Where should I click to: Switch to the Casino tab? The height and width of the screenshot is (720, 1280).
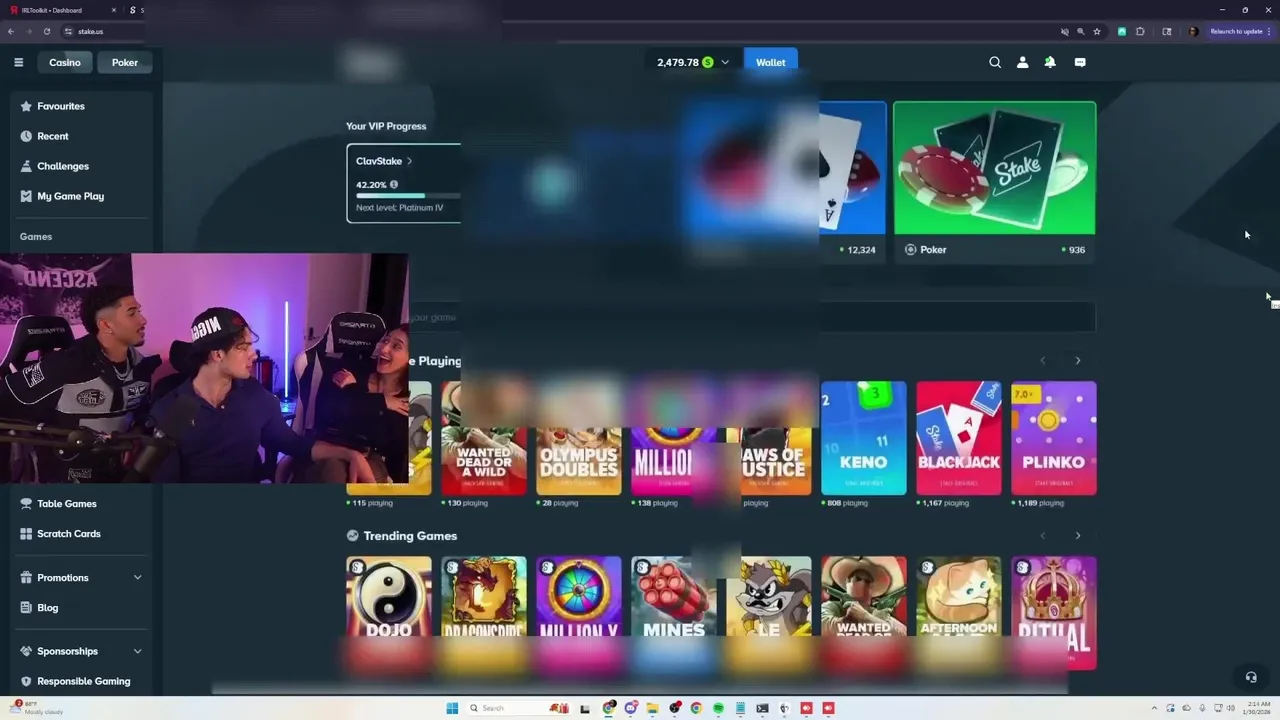(65, 62)
